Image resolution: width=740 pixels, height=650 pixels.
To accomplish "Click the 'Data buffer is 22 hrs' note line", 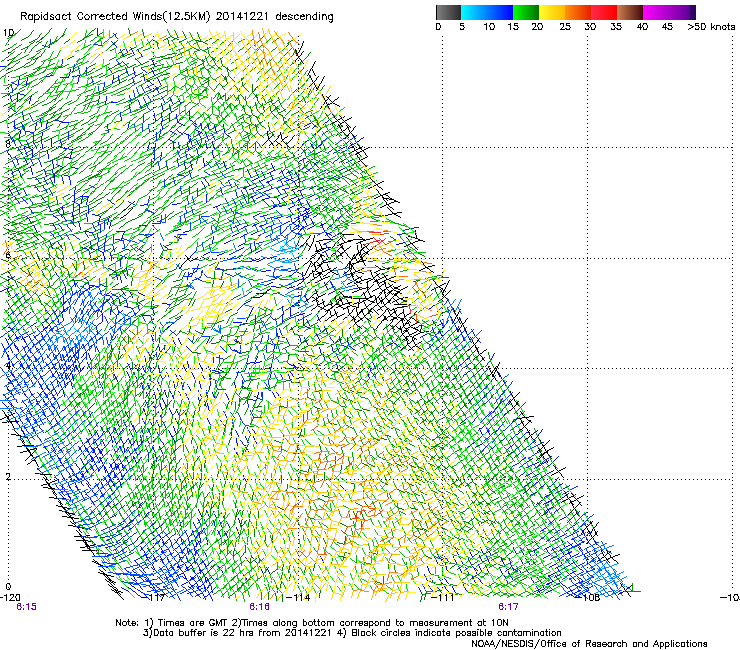I will 352,633.
